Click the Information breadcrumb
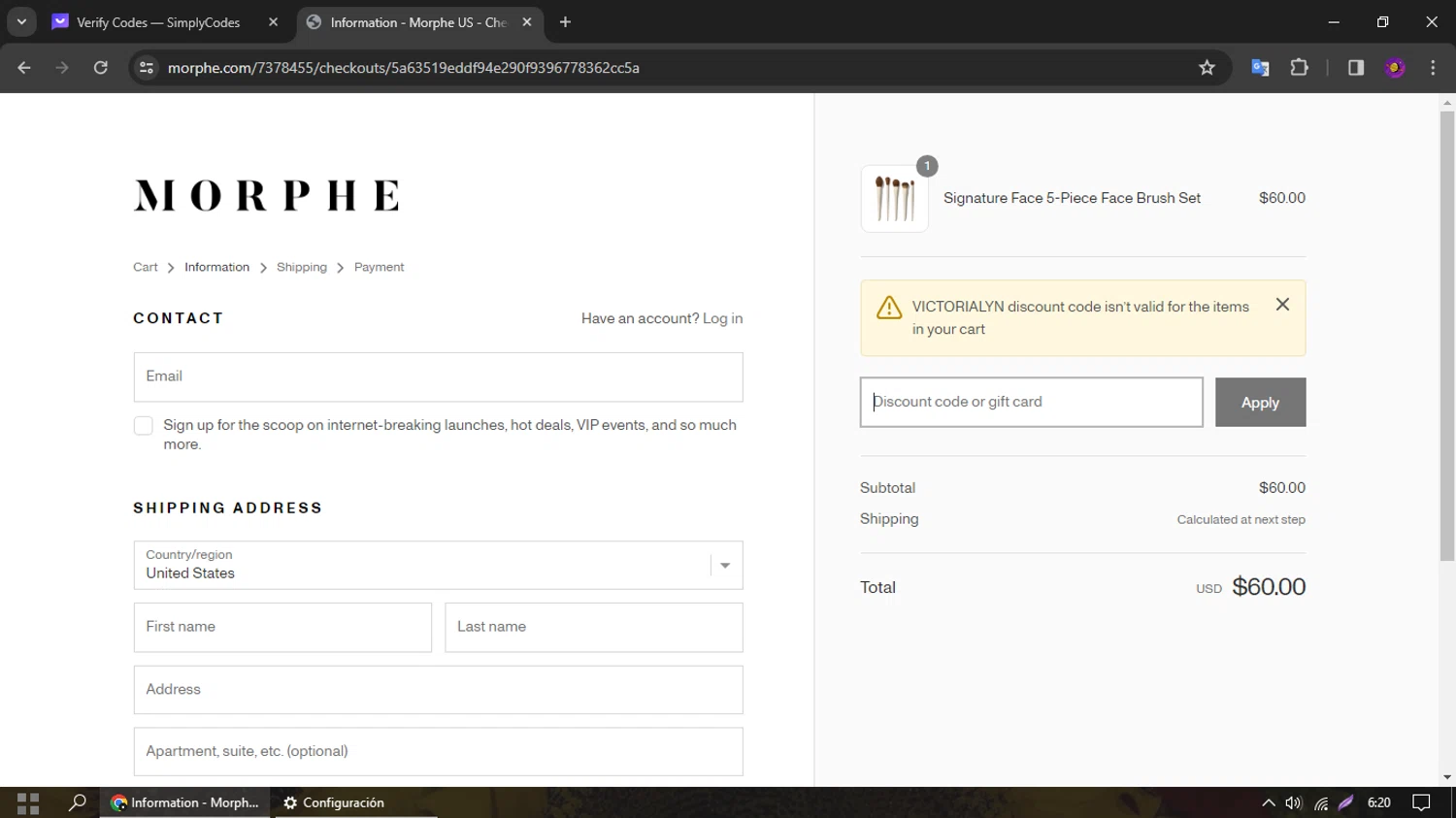The height and width of the screenshot is (818, 1456). pyautogui.click(x=216, y=267)
